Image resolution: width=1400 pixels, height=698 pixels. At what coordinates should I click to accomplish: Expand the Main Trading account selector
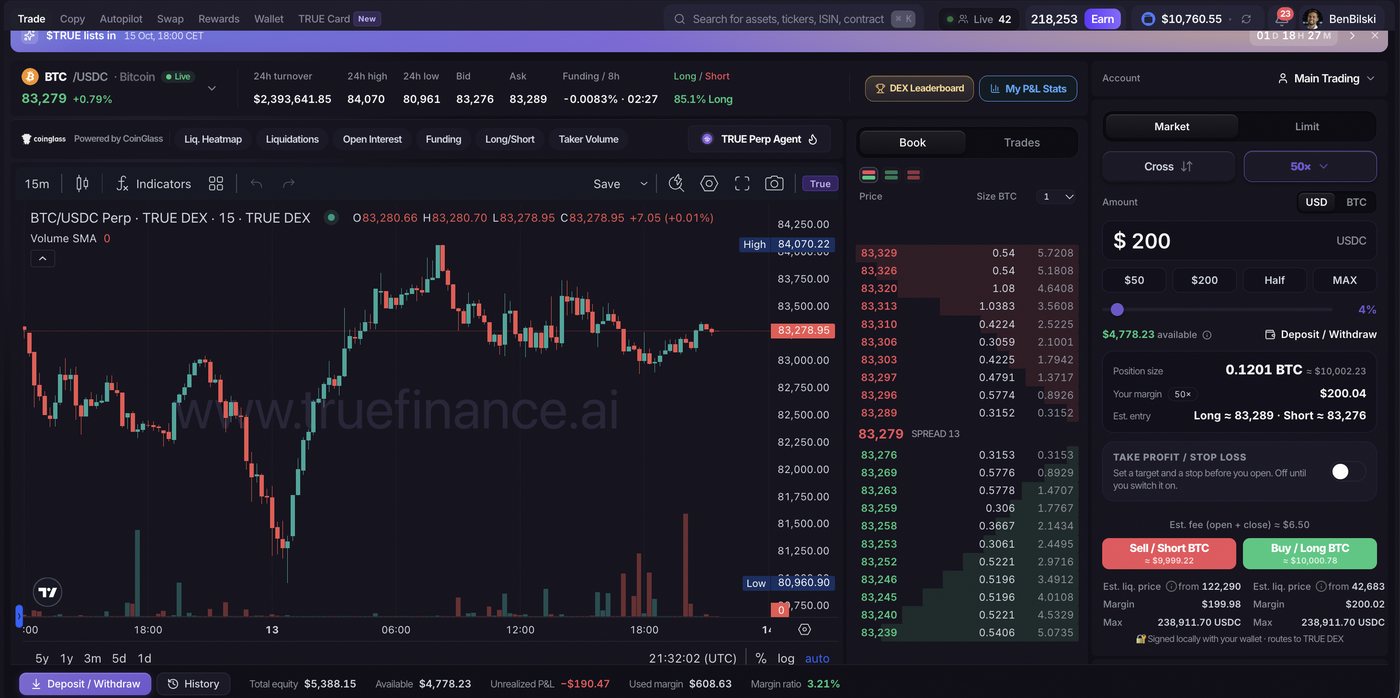(x=1326, y=78)
